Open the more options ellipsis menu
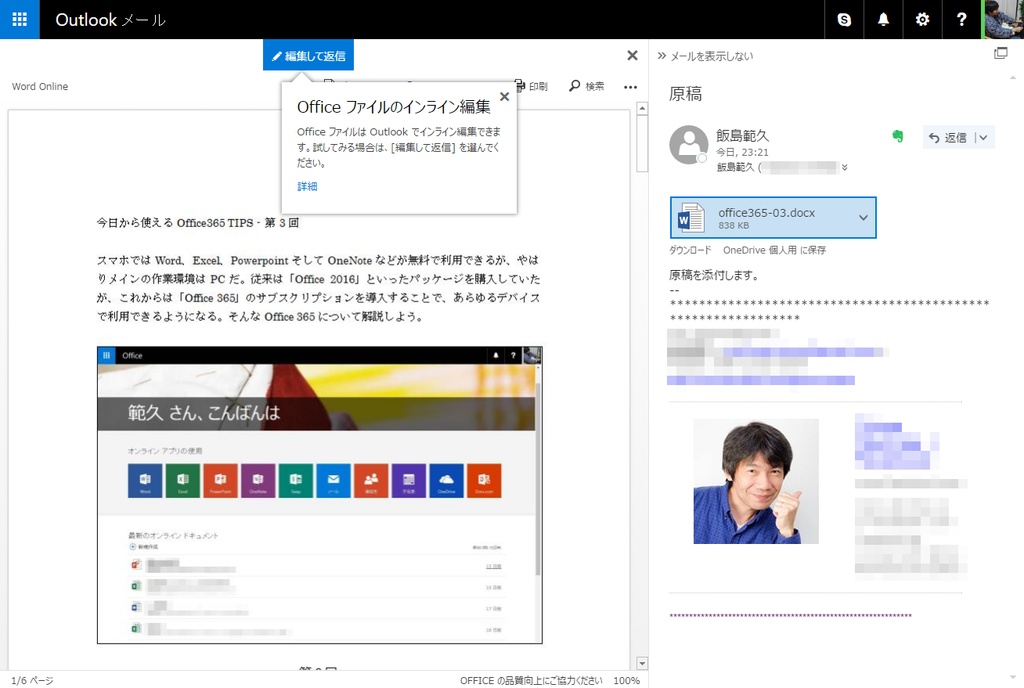 (x=630, y=87)
